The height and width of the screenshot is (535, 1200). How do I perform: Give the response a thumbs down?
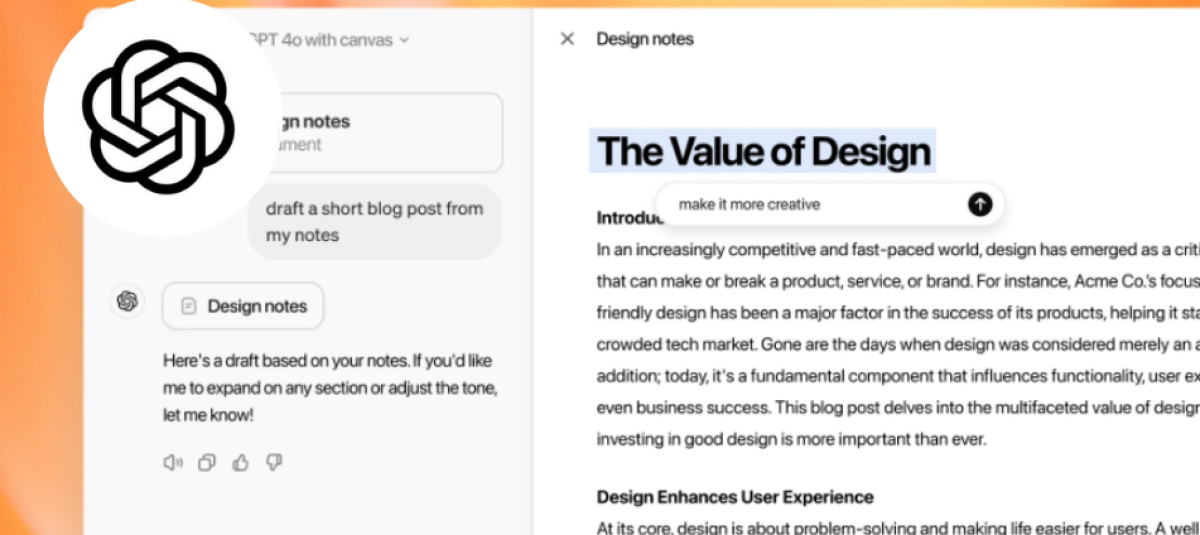pos(274,462)
